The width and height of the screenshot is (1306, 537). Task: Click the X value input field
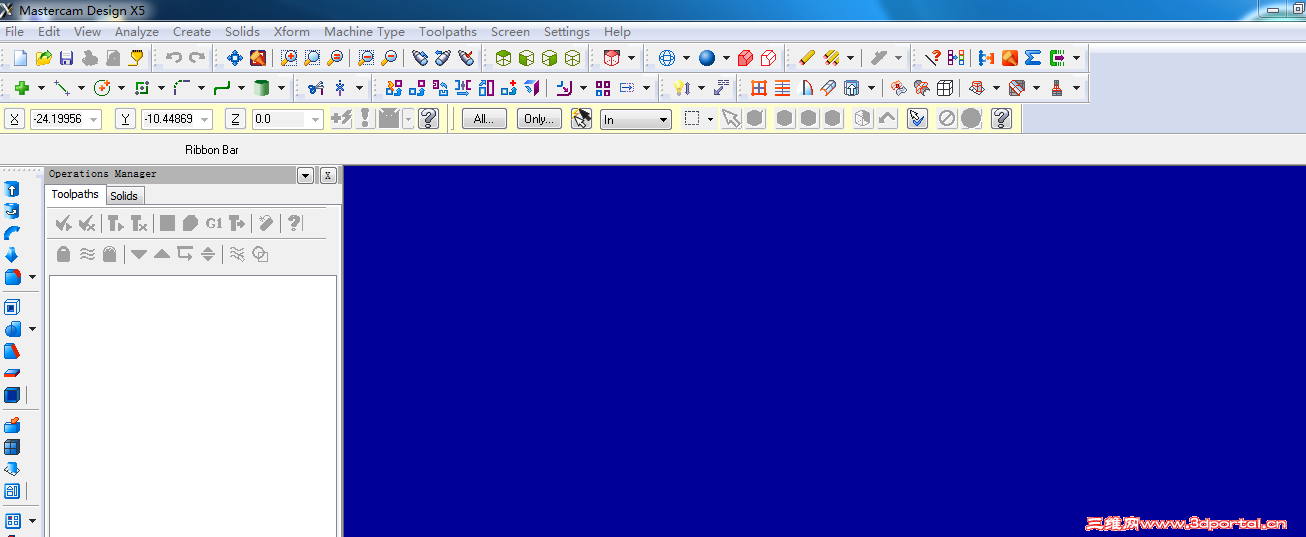[x=59, y=120]
